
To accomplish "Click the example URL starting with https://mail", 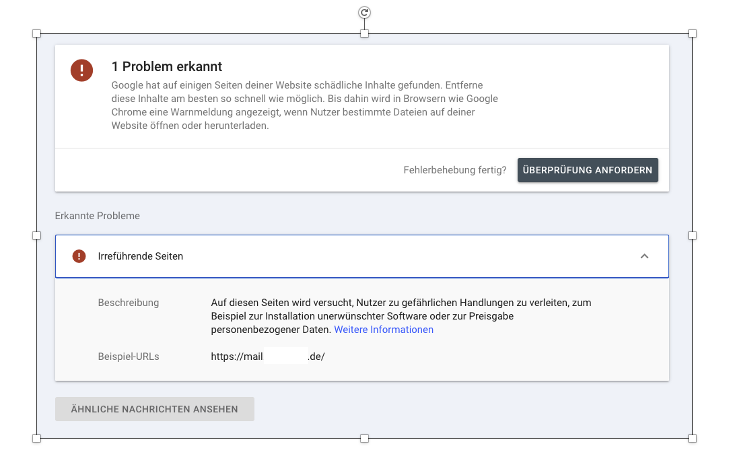I will (267, 355).
